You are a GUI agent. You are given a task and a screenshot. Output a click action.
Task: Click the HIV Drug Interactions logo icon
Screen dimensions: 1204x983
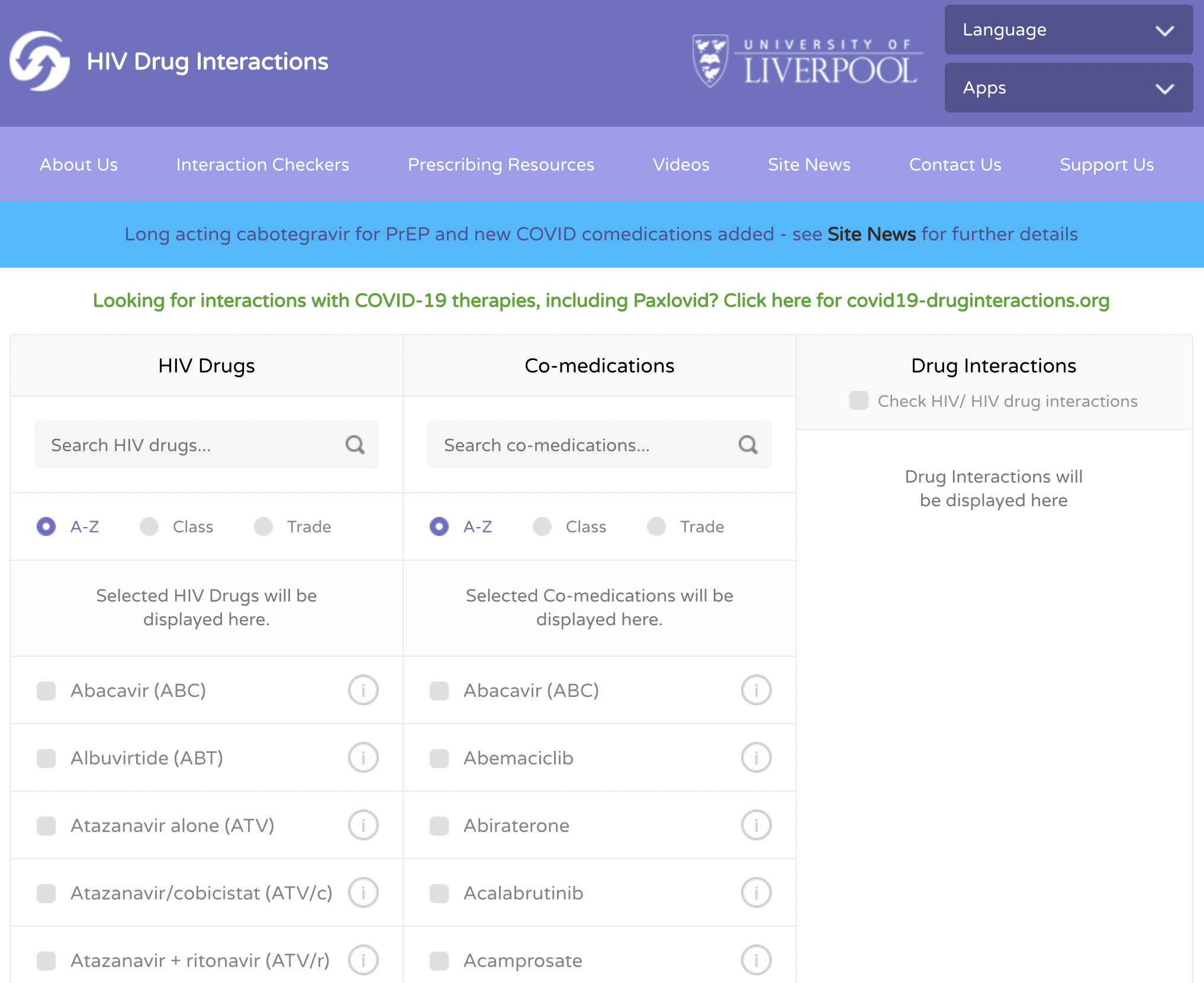pos(40,62)
